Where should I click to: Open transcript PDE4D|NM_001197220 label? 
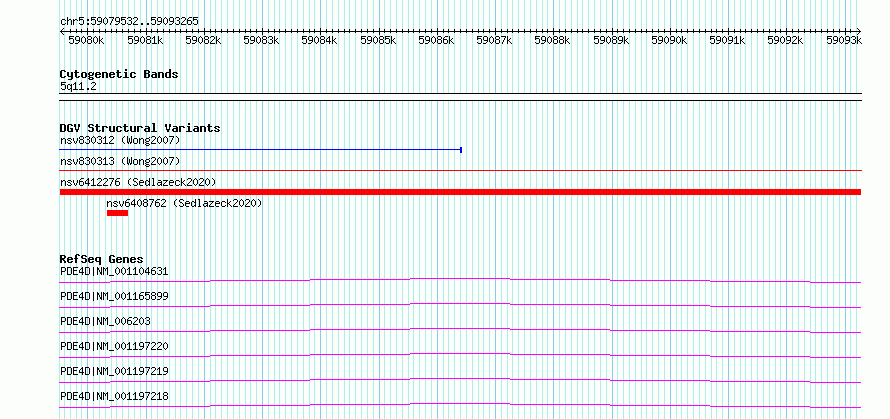pos(114,346)
